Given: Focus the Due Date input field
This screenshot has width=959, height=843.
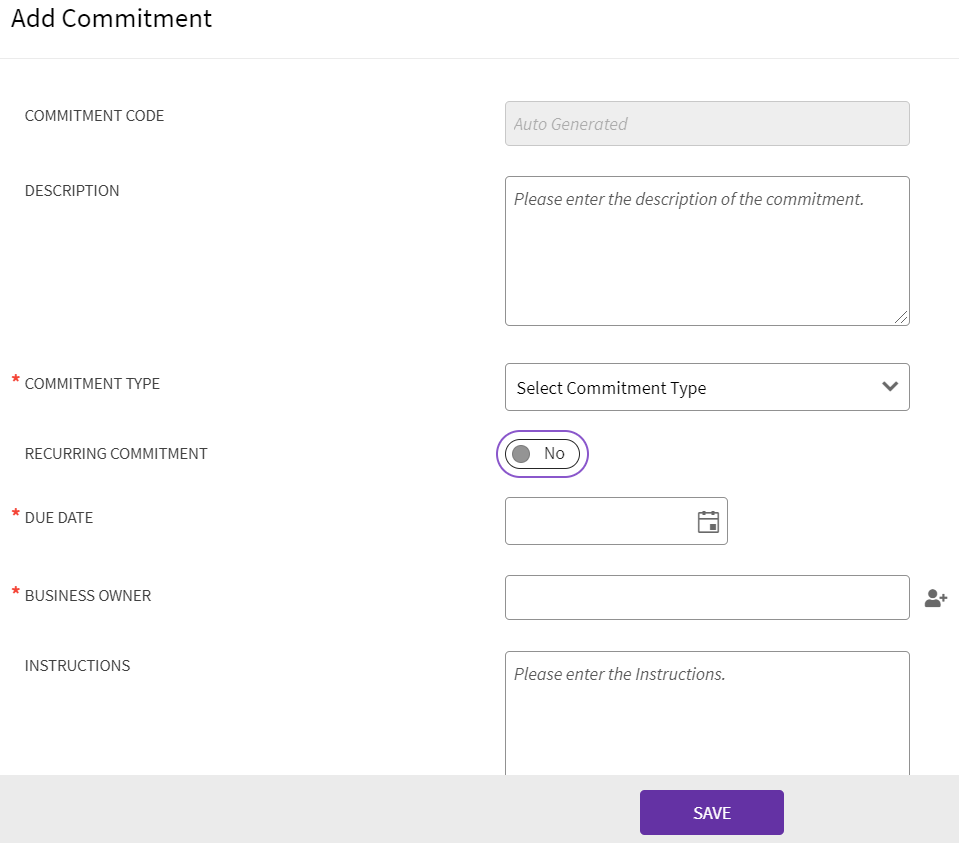Looking at the screenshot, I should (598, 521).
